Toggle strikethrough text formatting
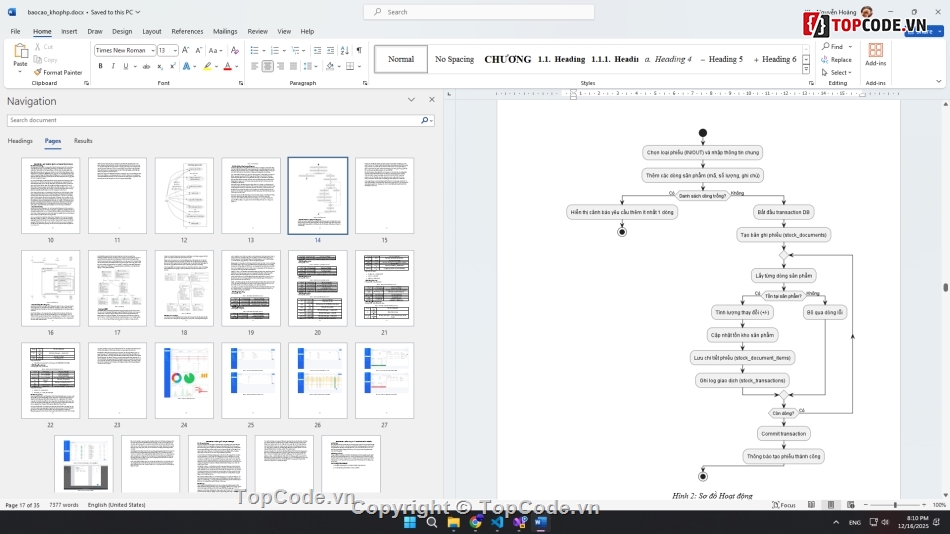This screenshot has width=950, height=534. pyautogui.click(x=146, y=66)
